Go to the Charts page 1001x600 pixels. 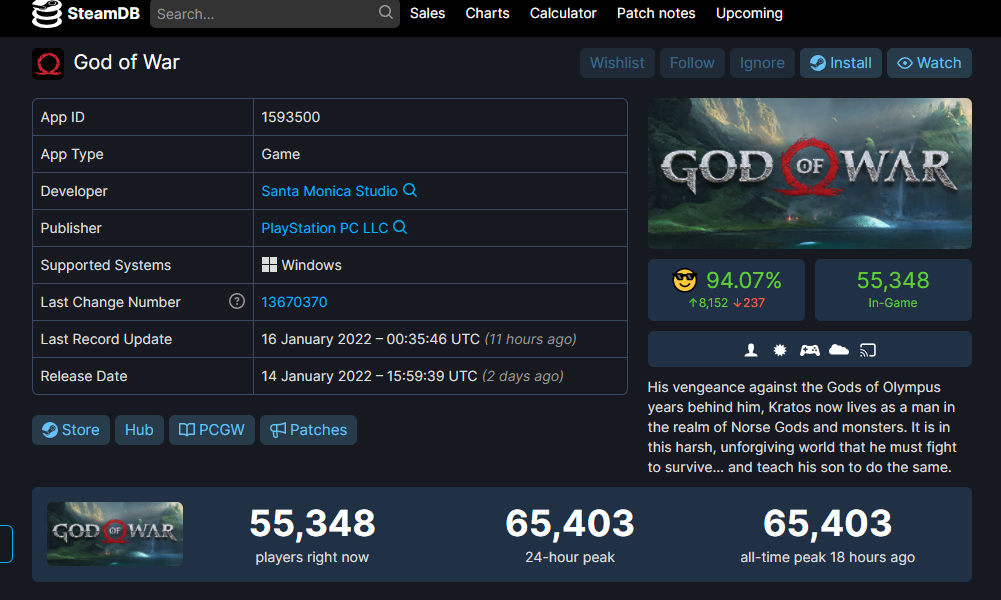coord(487,13)
